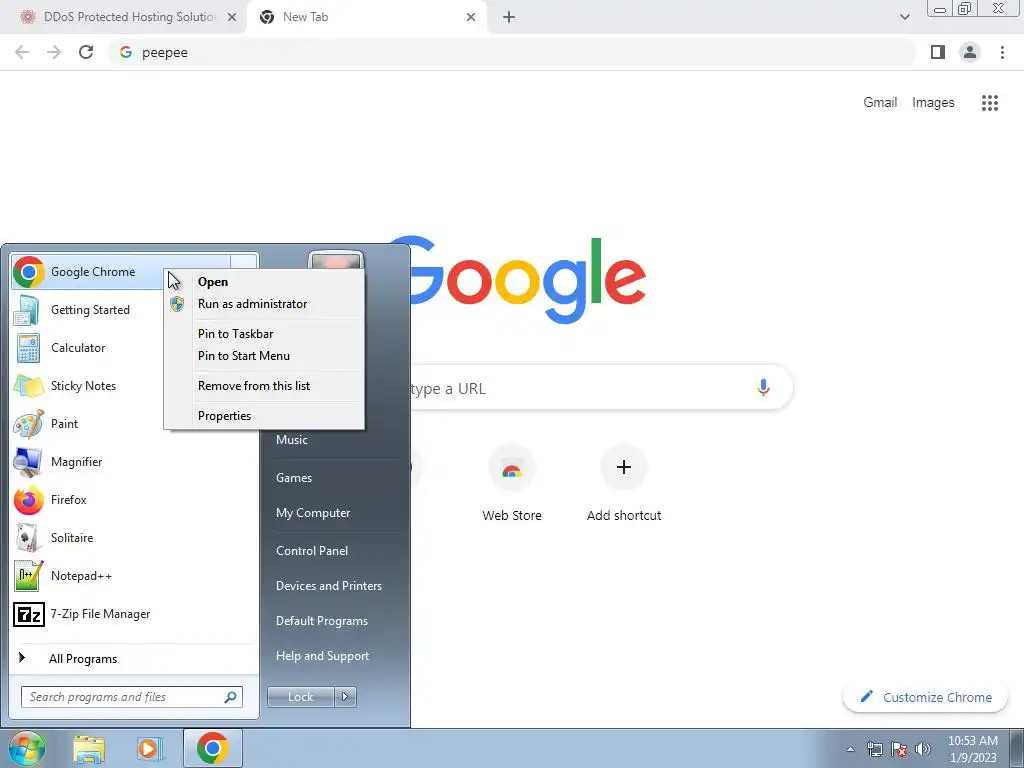This screenshot has width=1024, height=768.
Task: Click the Start menu user picture
Action: pos(336,261)
